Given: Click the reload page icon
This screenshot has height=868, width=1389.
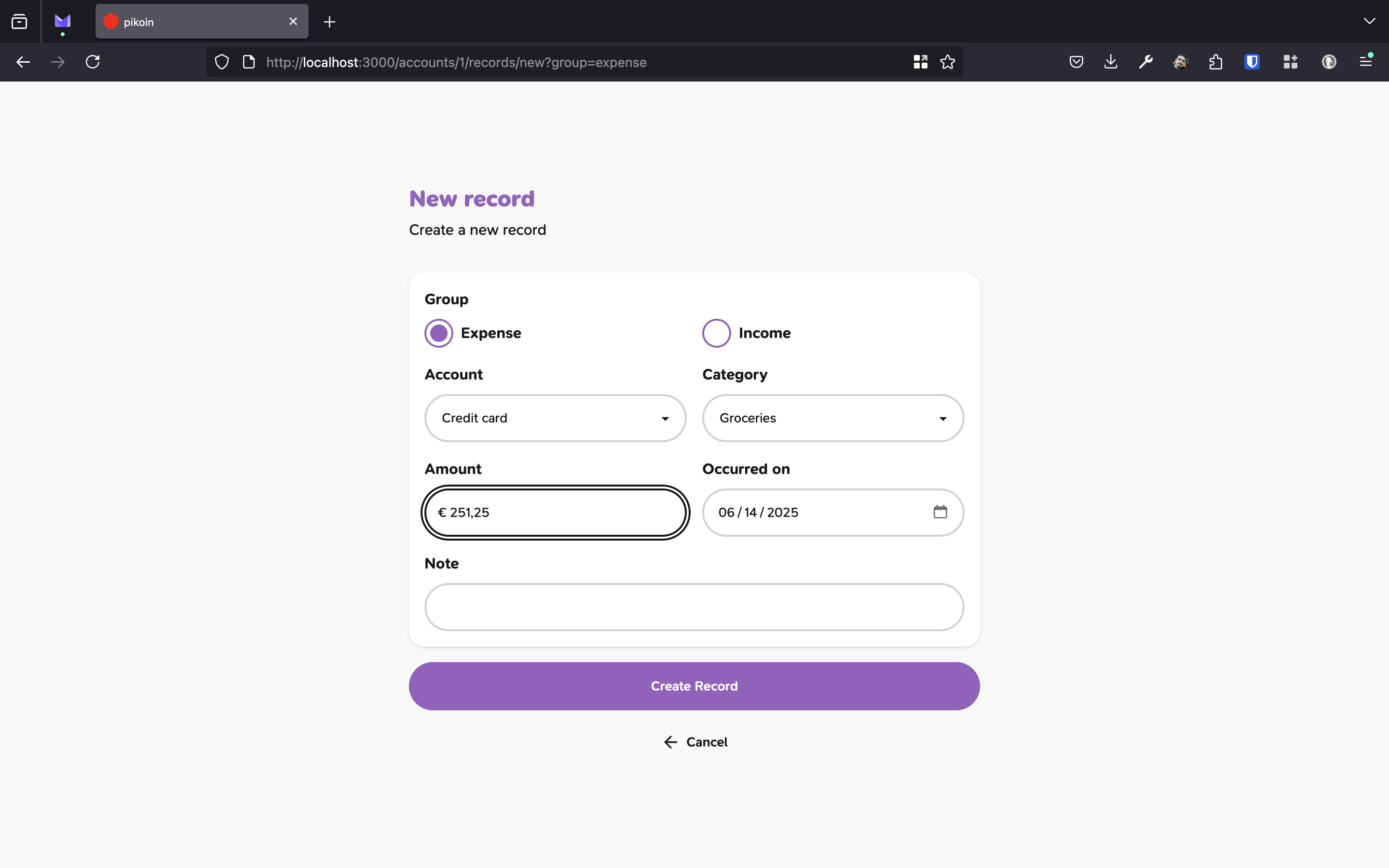Looking at the screenshot, I should coord(93,62).
